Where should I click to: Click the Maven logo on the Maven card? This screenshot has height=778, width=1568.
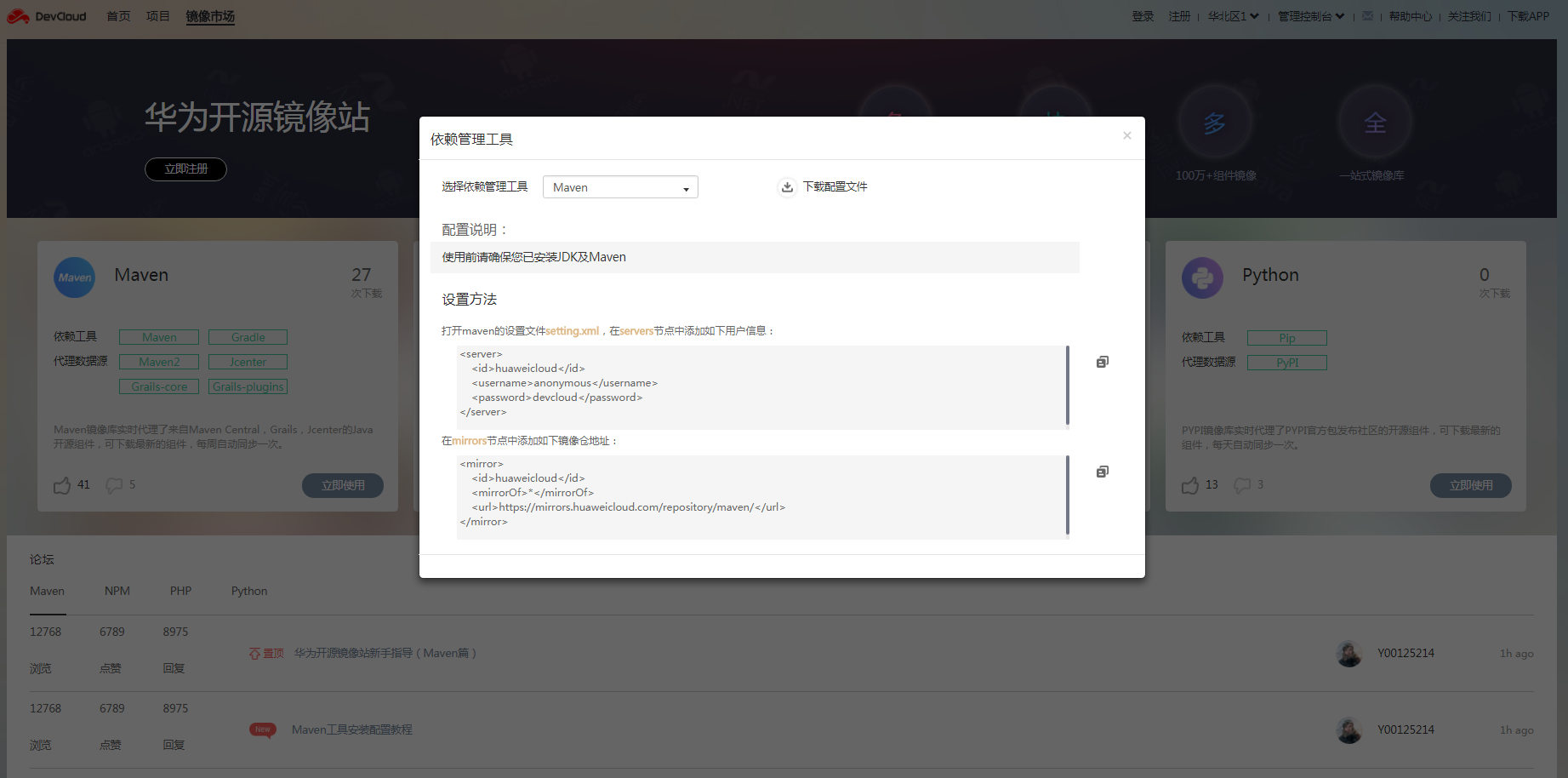pos(75,277)
